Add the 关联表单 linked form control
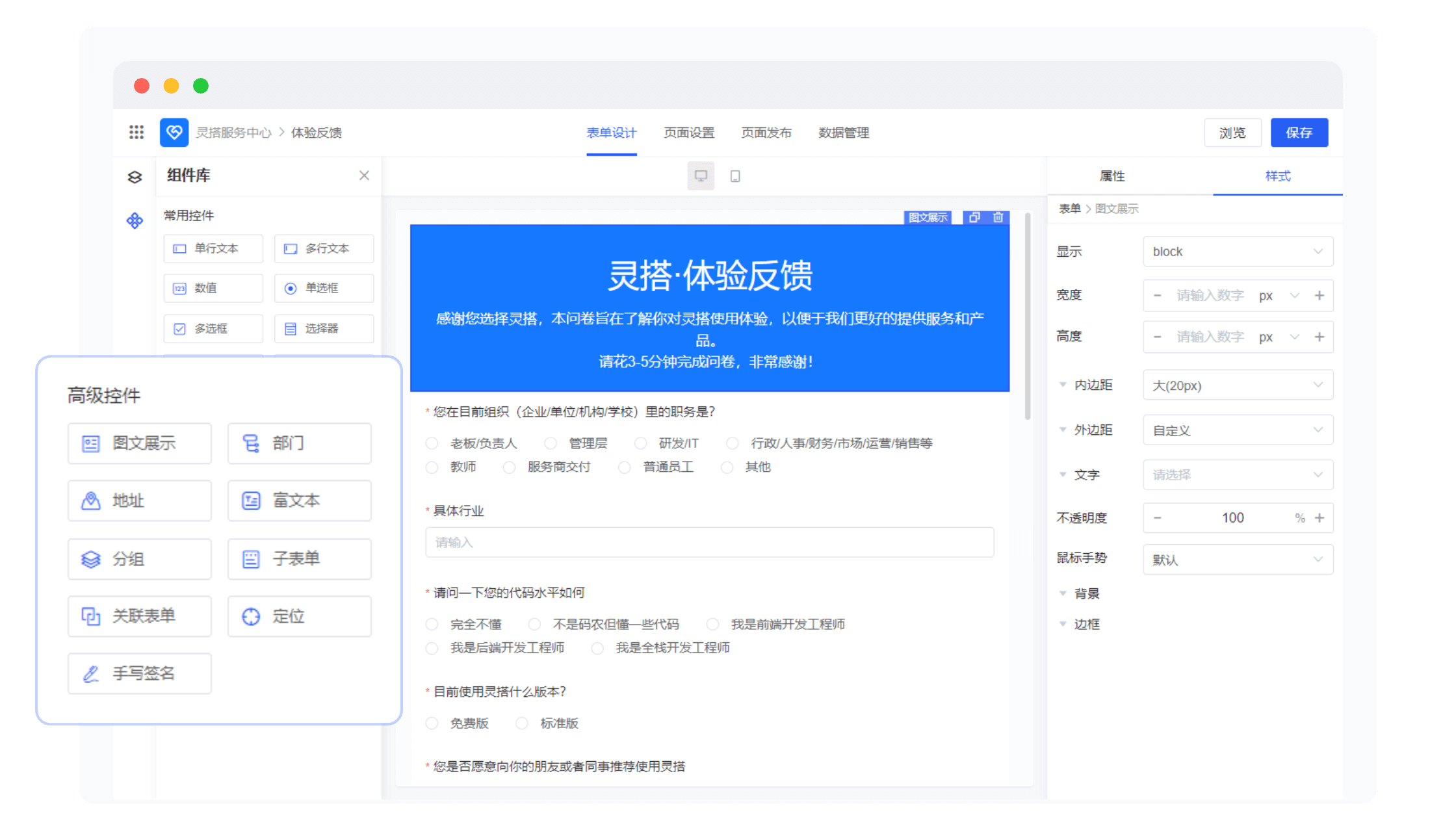The height and width of the screenshot is (832, 1456). 140,616
